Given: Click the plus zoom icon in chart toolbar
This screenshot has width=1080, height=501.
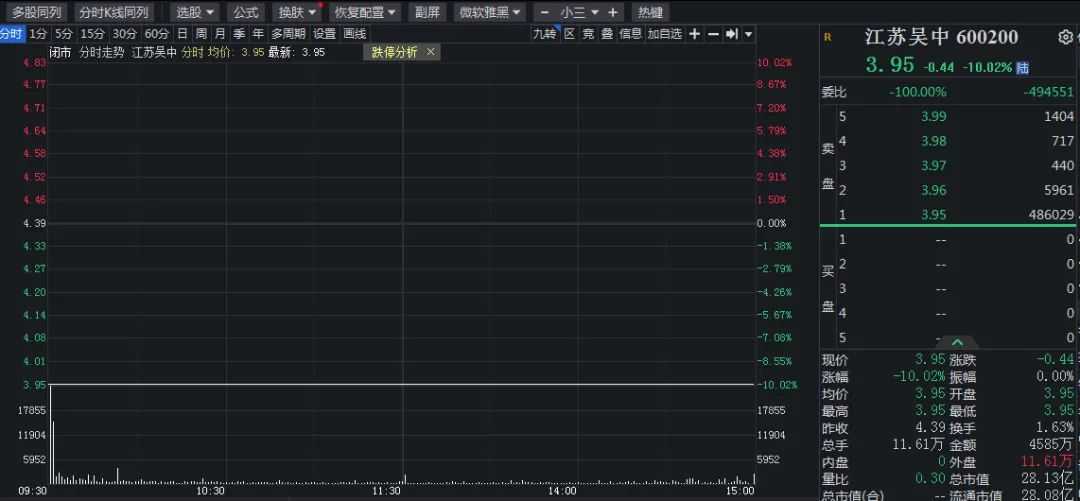Looking at the screenshot, I should 695,34.
